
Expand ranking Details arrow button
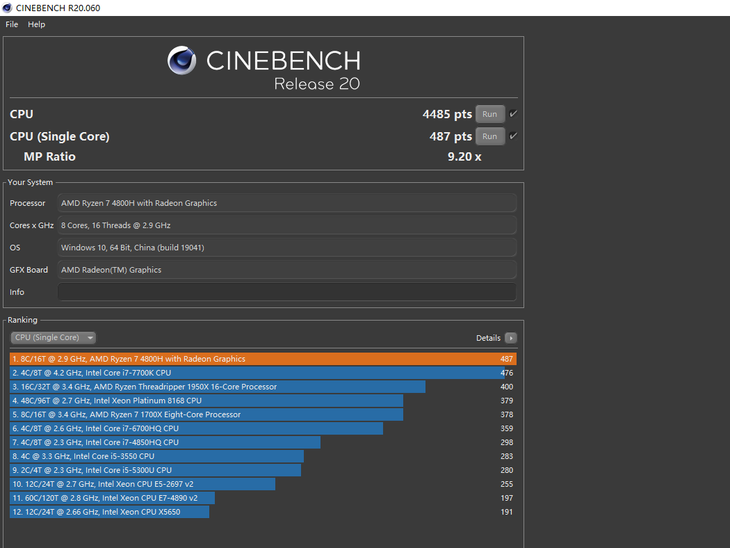511,338
